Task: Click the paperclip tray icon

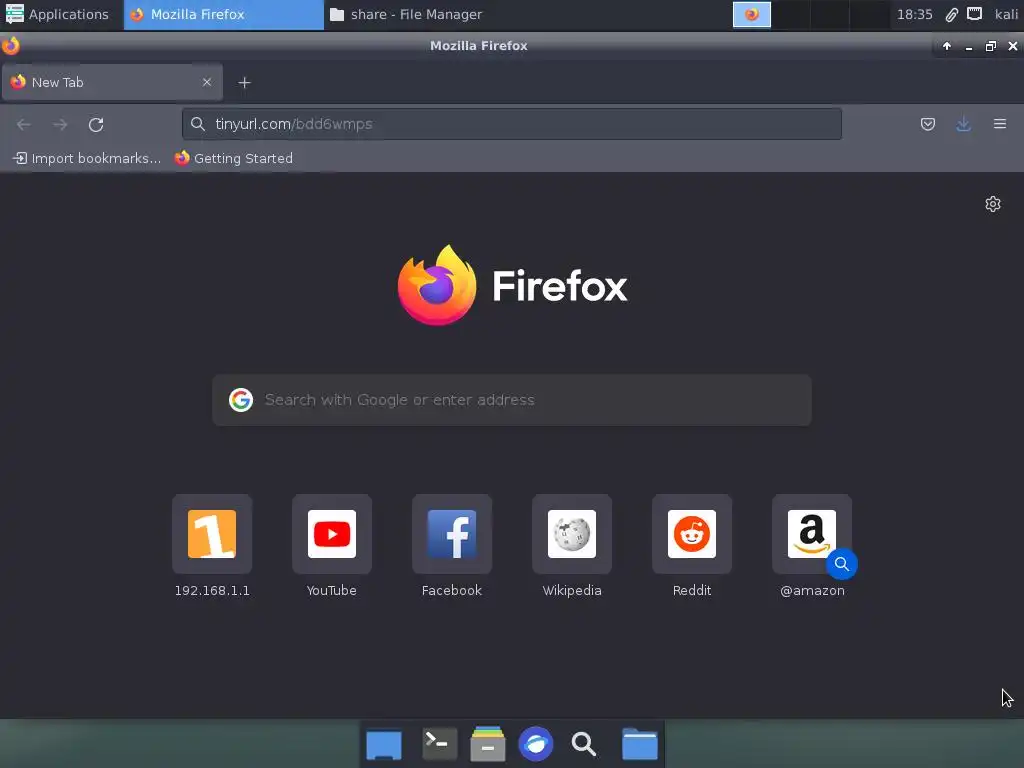Action: pyautogui.click(x=952, y=14)
